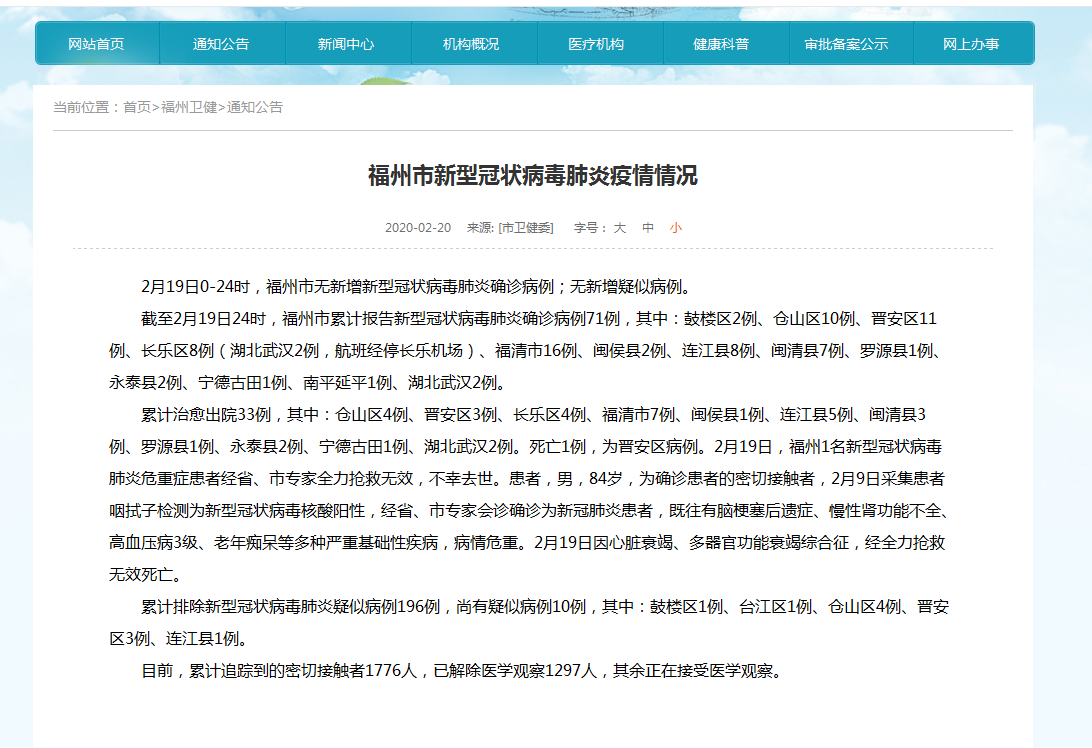Click 通知公告 in the breadcrumb path
1092x748 pixels.
click(255, 107)
